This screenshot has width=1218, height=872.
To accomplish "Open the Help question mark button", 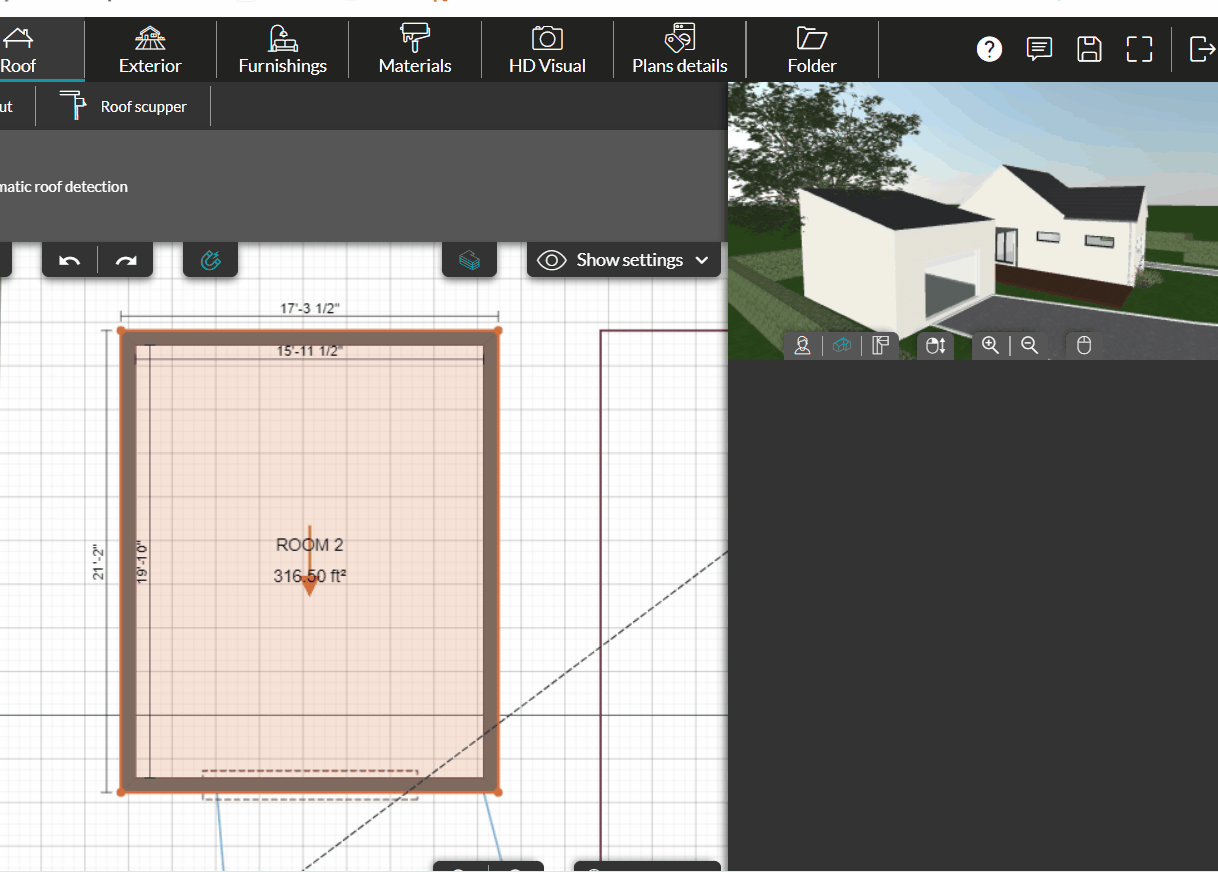I will tap(989, 49).
